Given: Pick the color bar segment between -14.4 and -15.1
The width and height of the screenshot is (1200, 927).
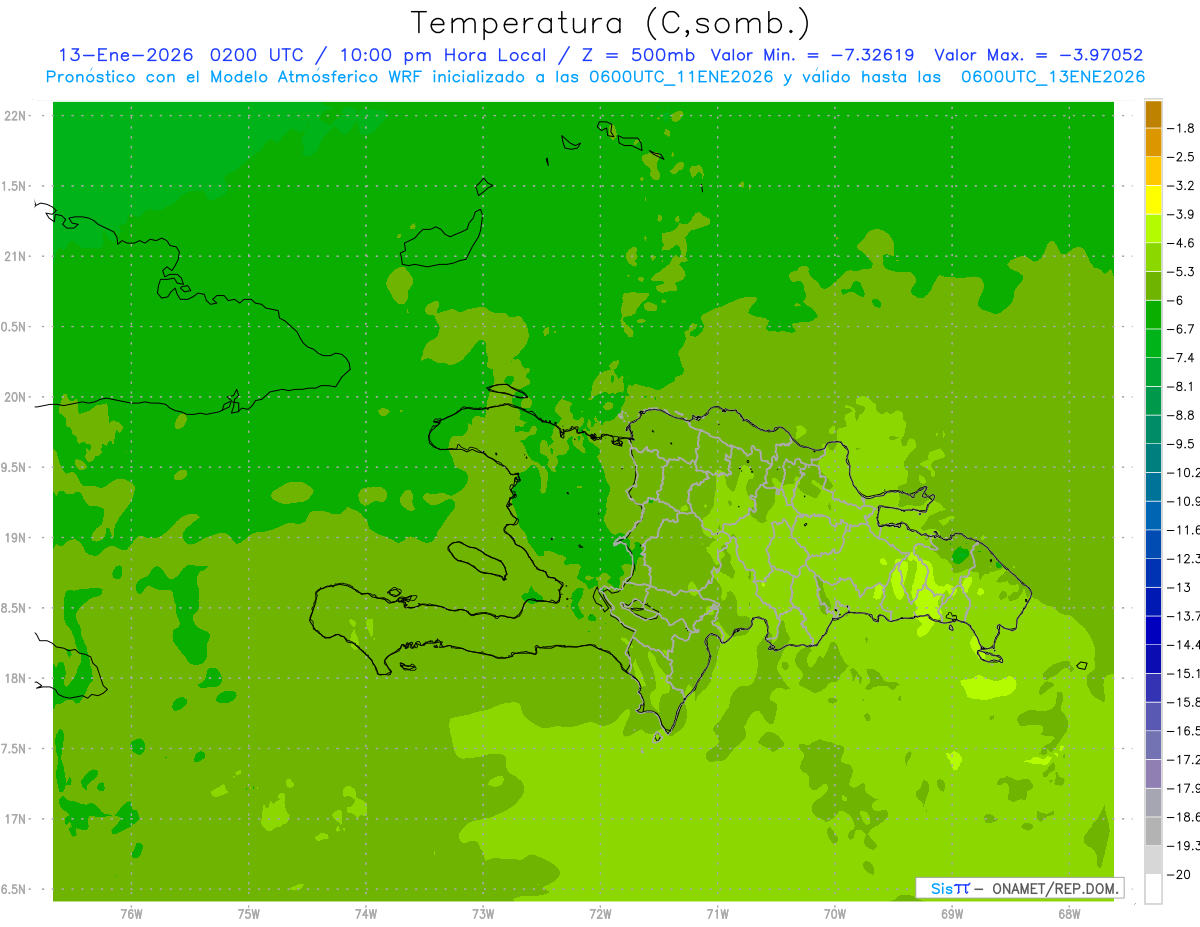Looking at the screenshot, I should 1153,659.
